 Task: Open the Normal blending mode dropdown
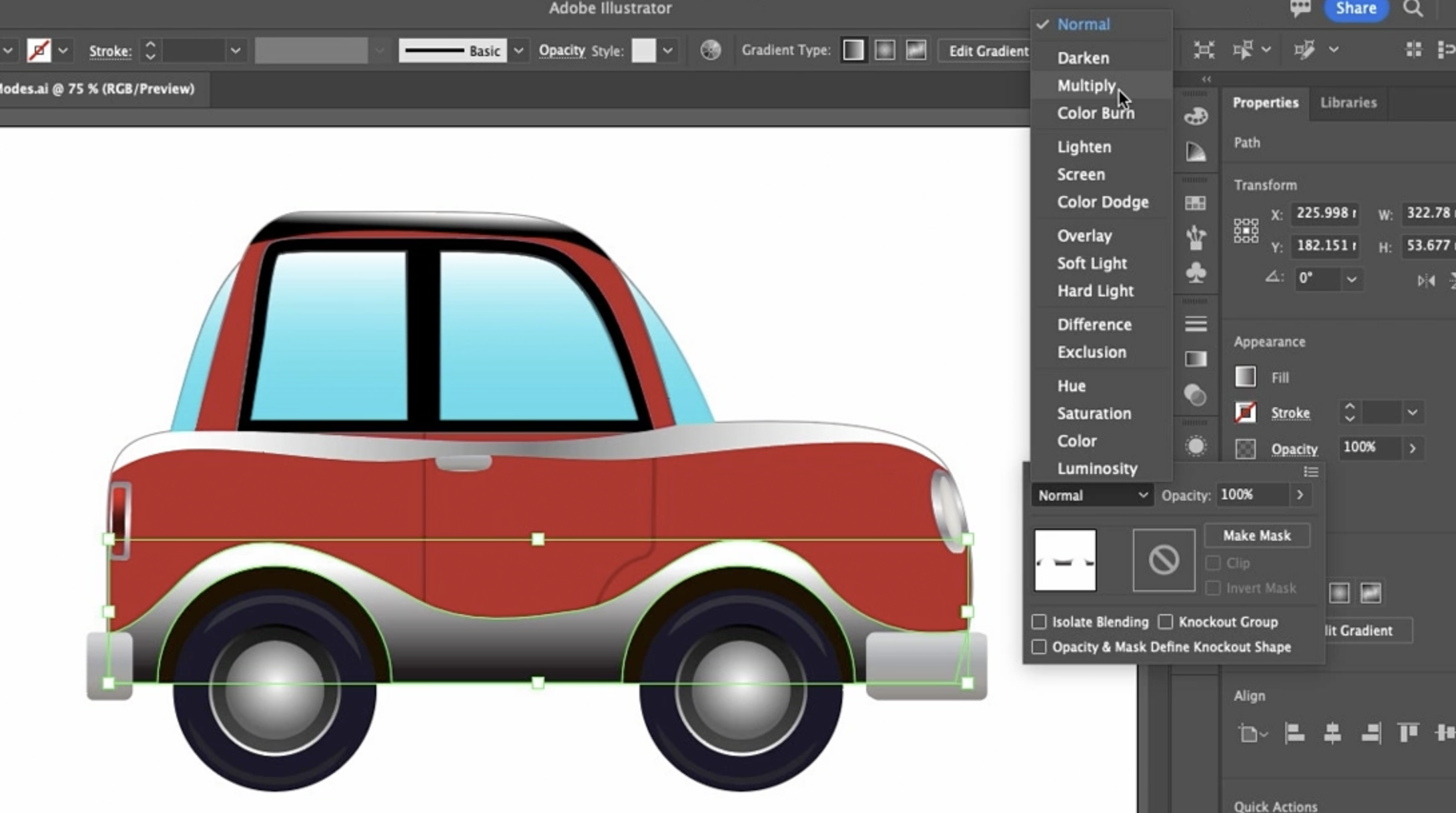click(x=1092, y=495)
